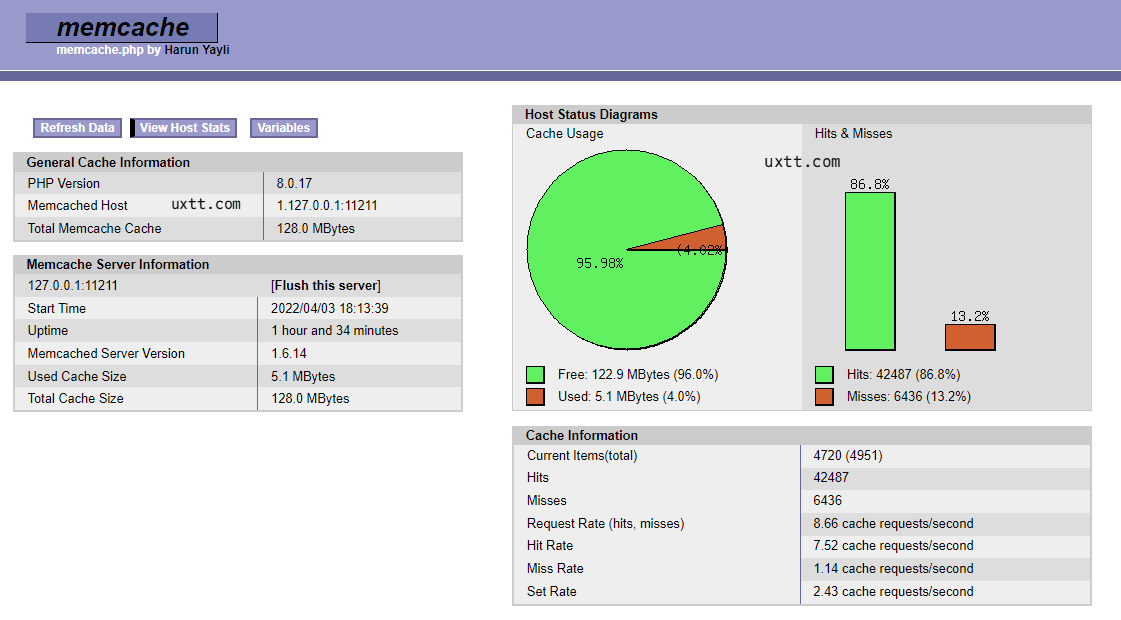Select the Memcached Host value 1.127.0.0.1:11211

[327, 206]
